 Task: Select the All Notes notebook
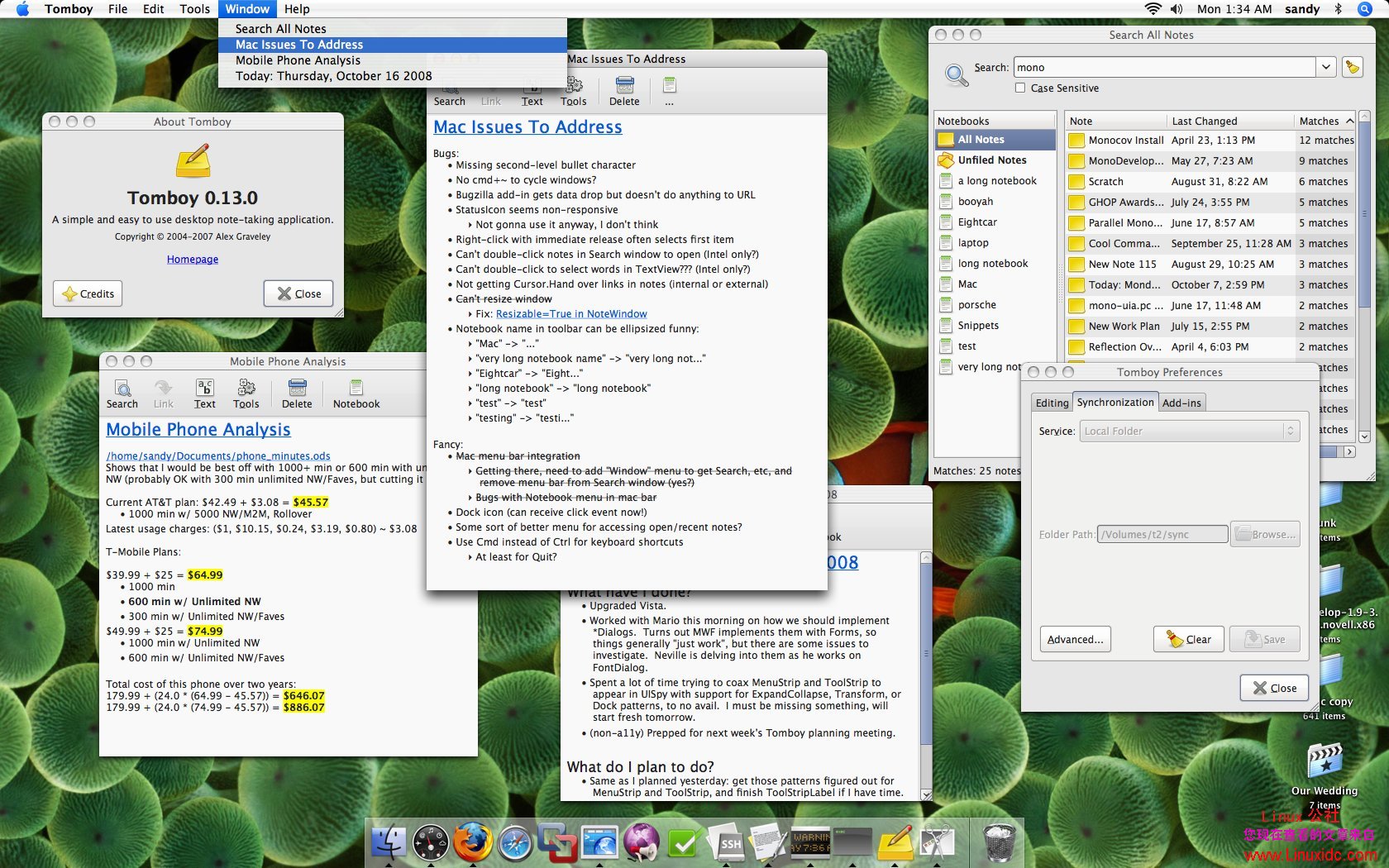click(995, 140)
